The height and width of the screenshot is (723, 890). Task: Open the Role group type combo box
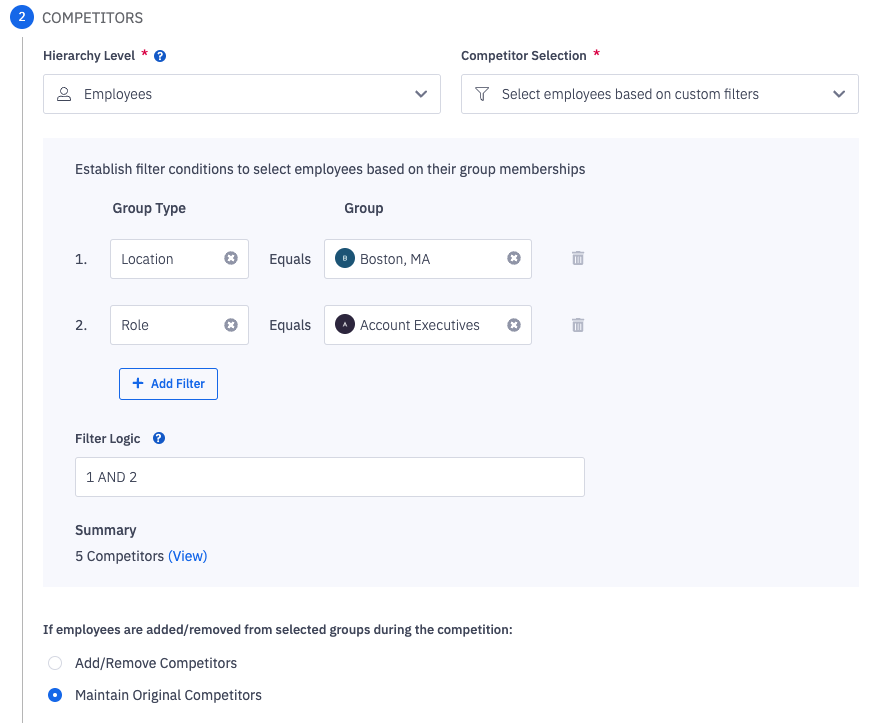[165, 325]
